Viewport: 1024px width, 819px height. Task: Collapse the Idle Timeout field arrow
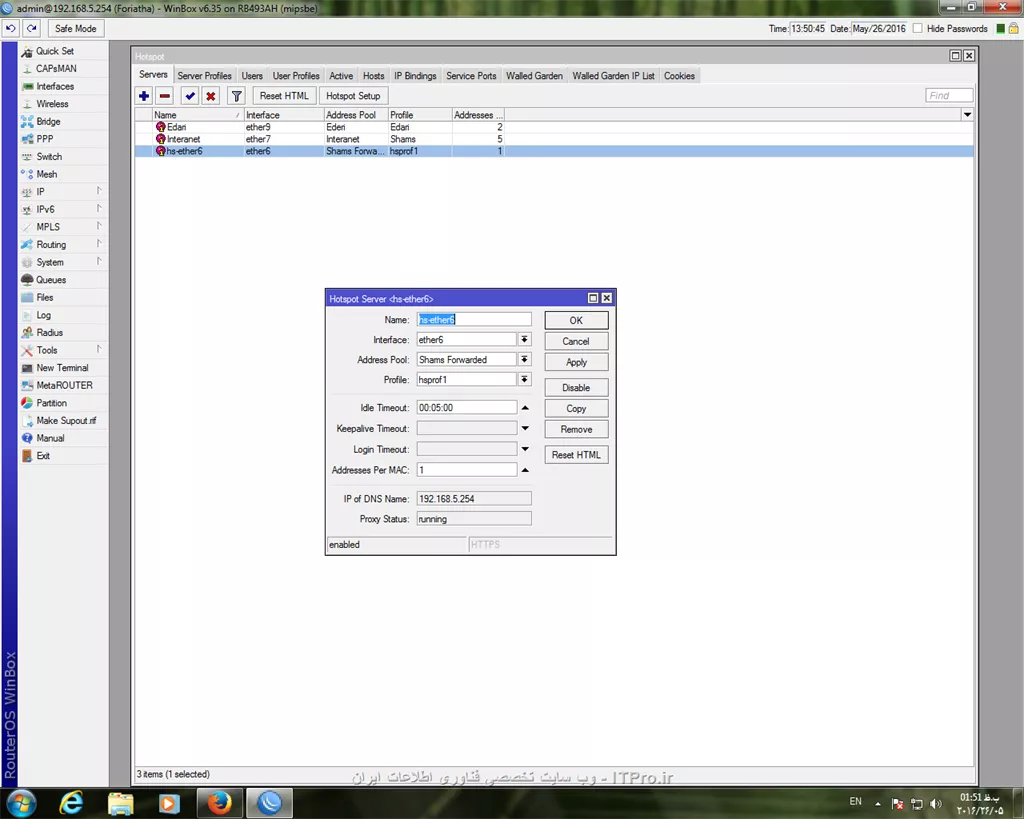525,408
